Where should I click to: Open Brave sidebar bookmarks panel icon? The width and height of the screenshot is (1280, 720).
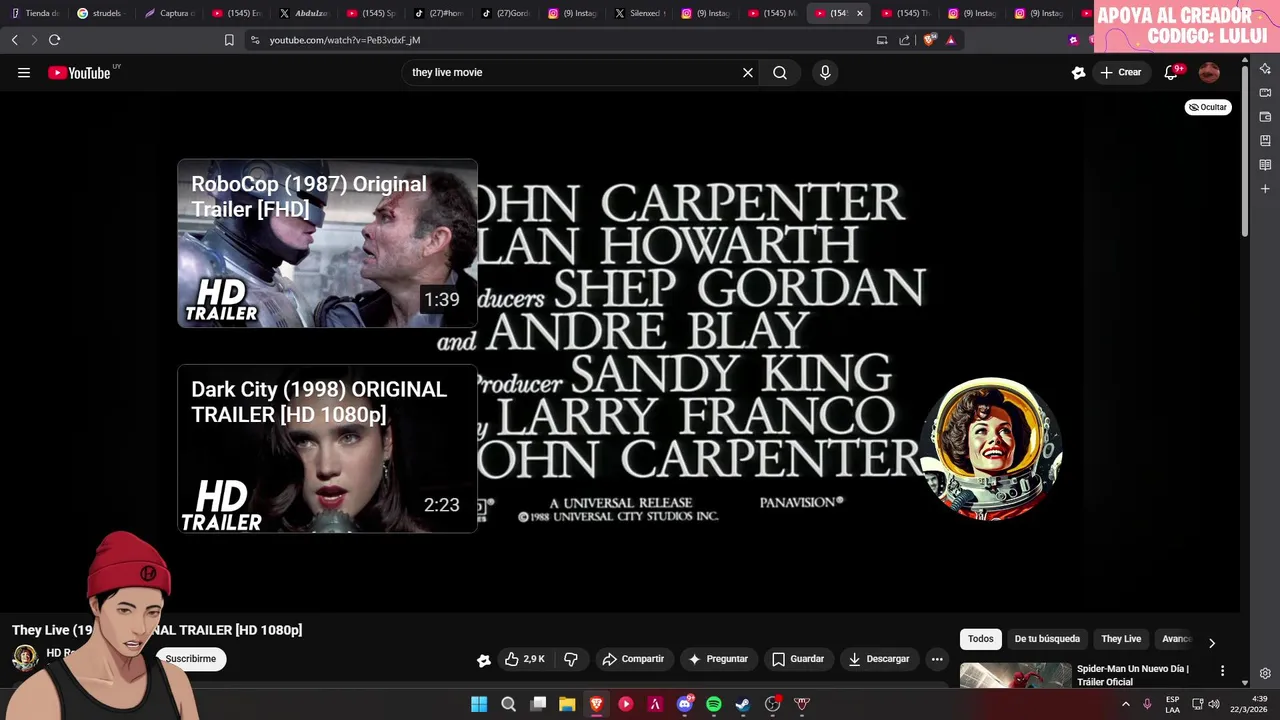pos(1265,141)
